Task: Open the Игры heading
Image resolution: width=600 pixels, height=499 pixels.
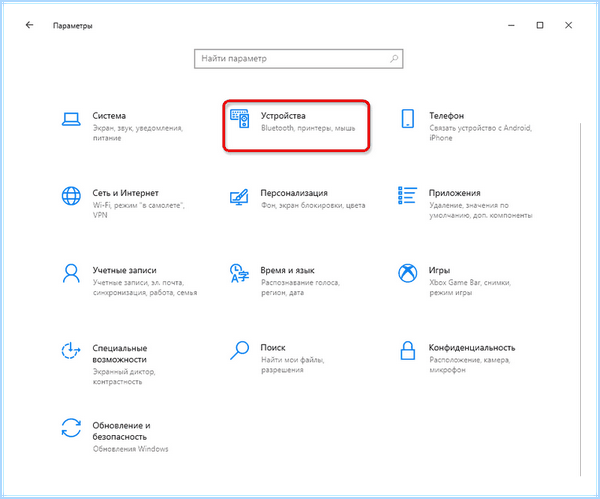Action: 439,270
